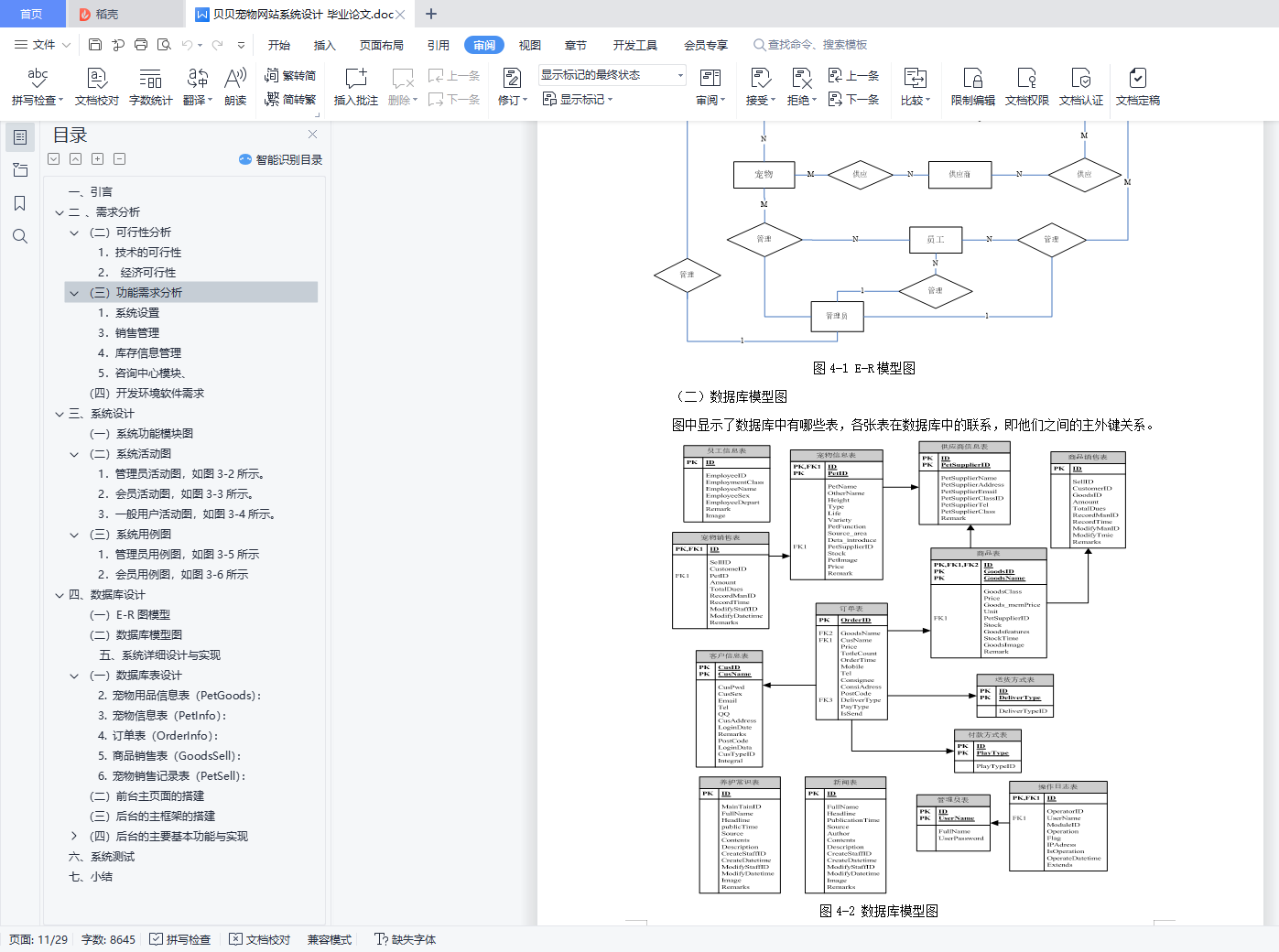This screenshot has width=1279, height=952.
Task: Start the 朗读 read-aloud tool
Action: pyautogui.click(x=235, y=87)
